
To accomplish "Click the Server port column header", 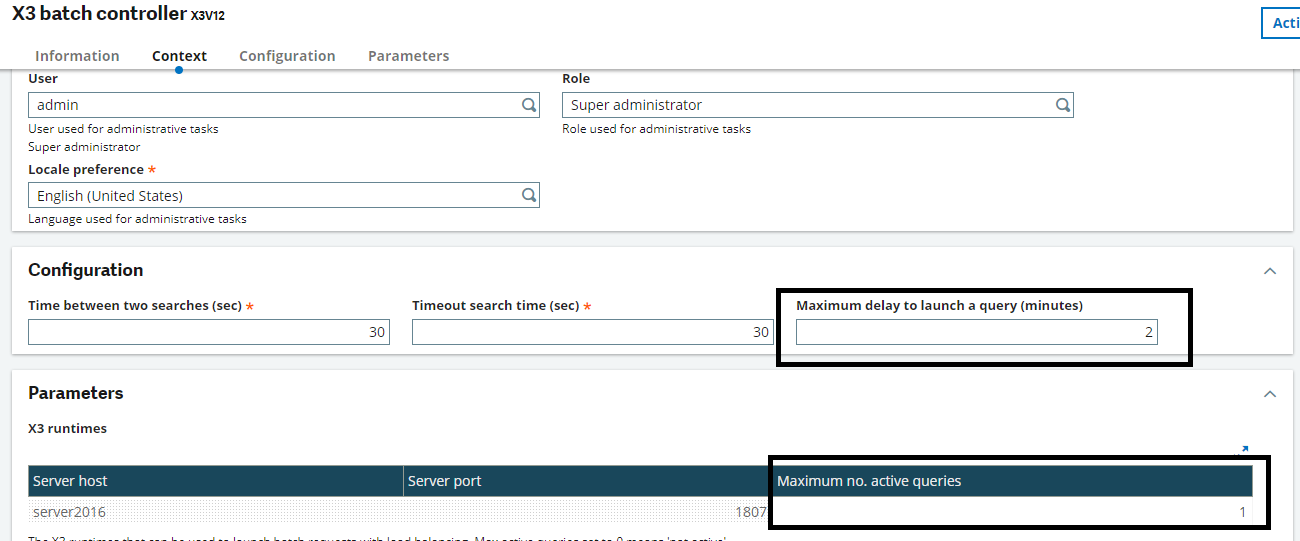I will click(x=588, y=481).
